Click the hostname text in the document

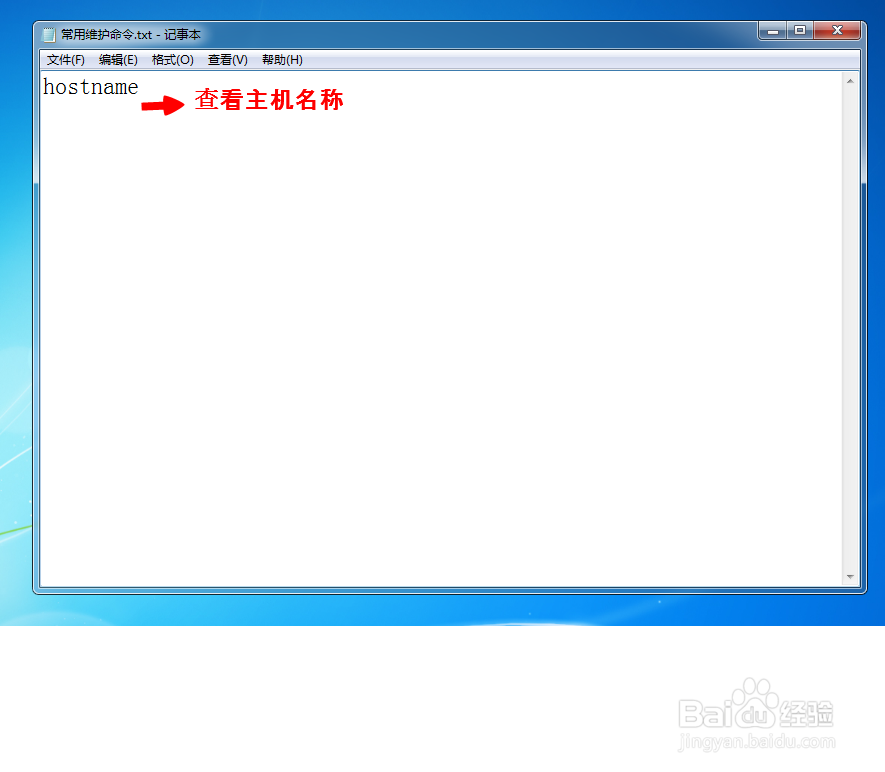pyautogui.click(x=90, y=87)
